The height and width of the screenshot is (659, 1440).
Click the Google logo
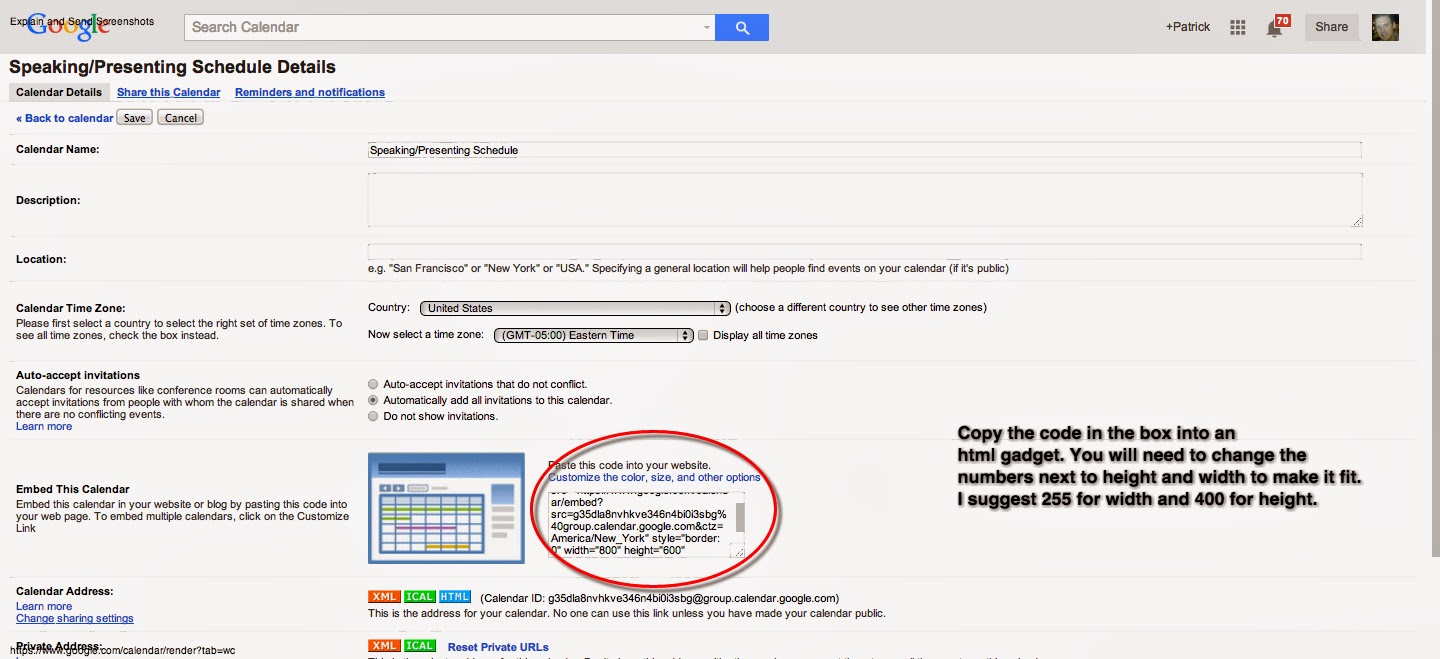point(68,27)
